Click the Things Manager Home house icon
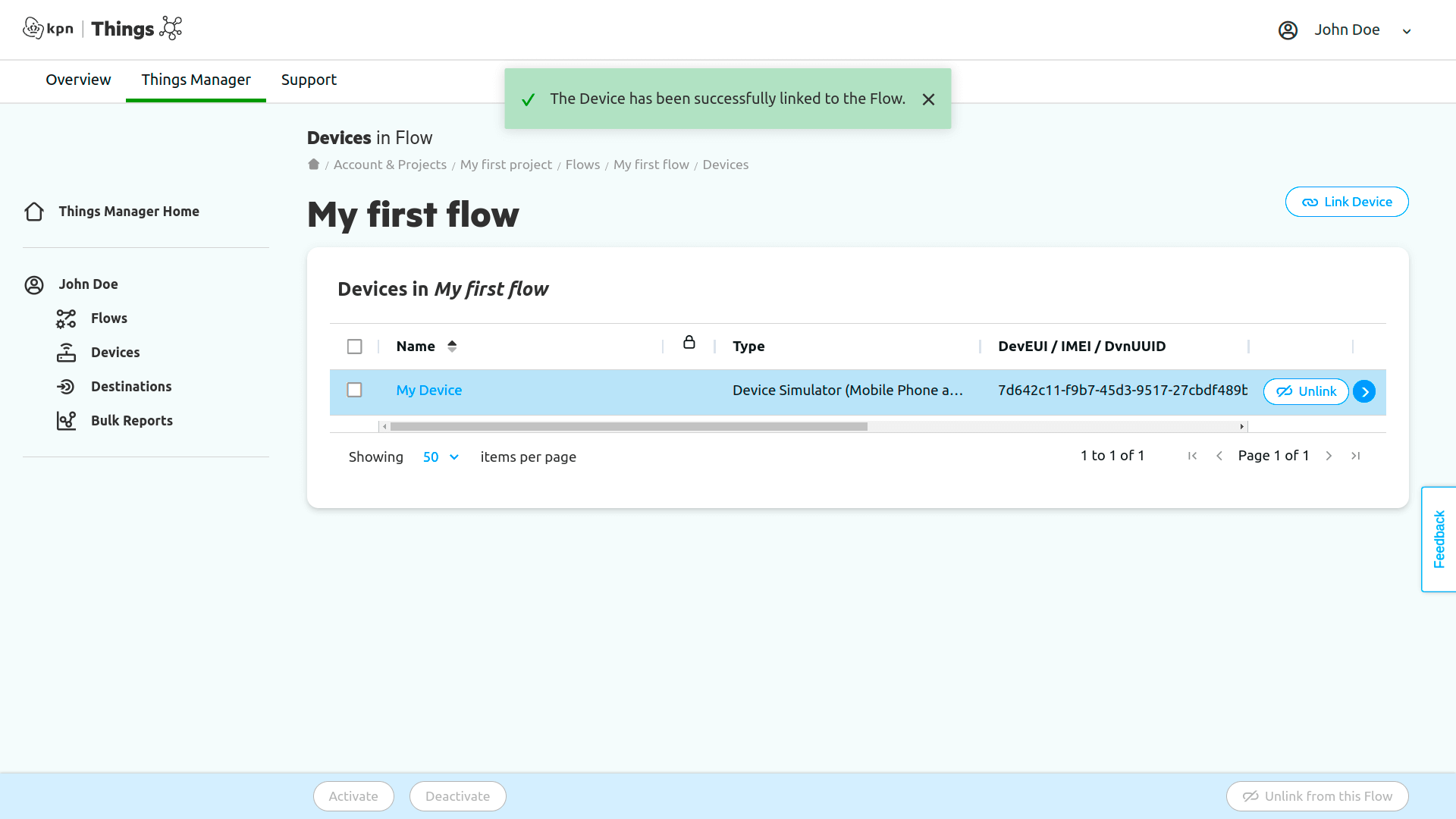Screen dimensions: 1456x819 coord(34,212)
